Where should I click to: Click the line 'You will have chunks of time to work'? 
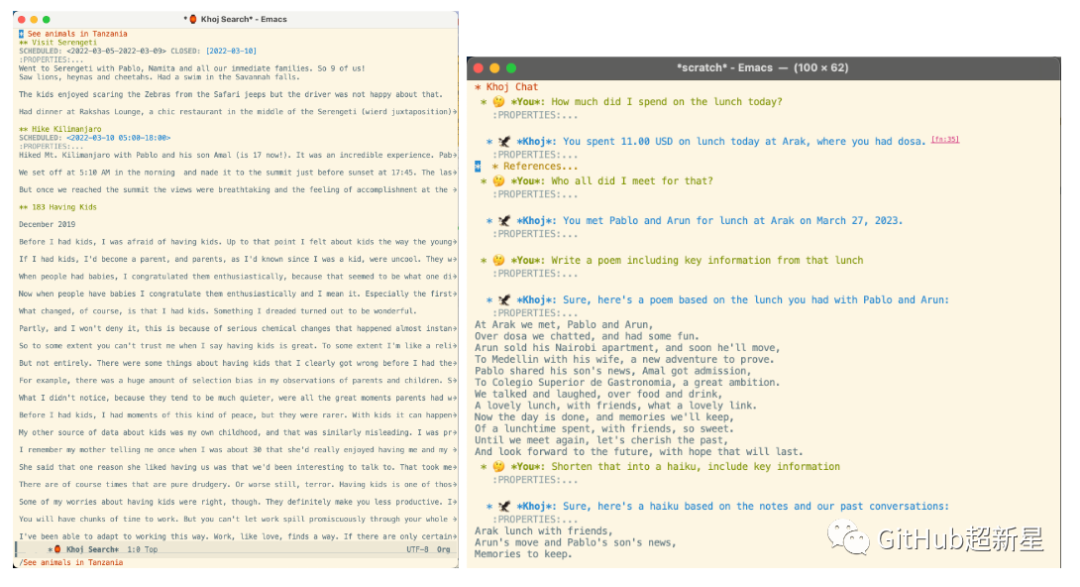pos(238,519)
